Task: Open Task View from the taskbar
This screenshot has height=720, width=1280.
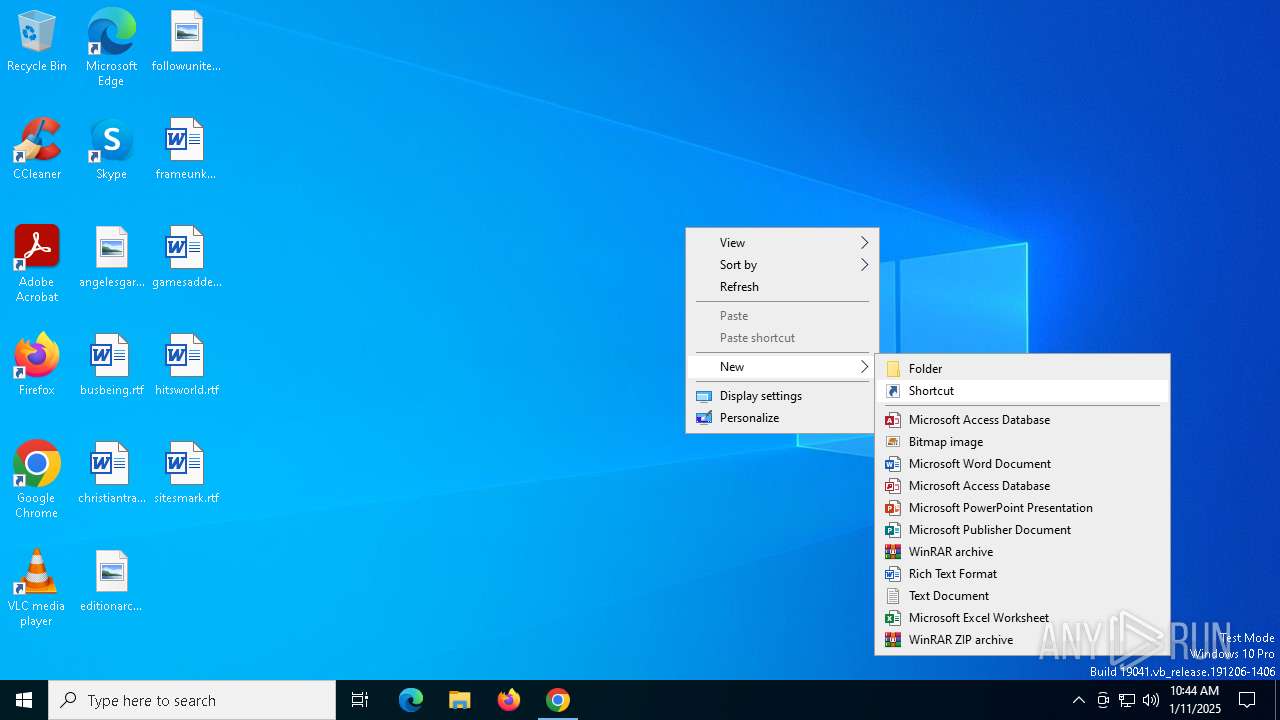Action: [x=360, y=700]
